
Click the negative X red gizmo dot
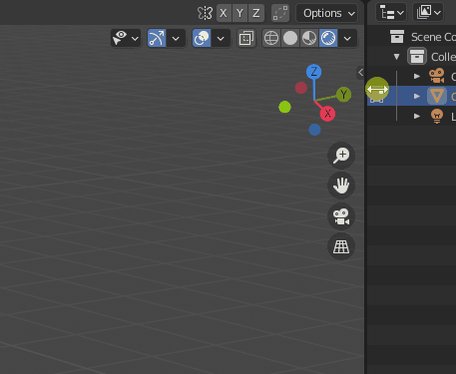[301, 88]
